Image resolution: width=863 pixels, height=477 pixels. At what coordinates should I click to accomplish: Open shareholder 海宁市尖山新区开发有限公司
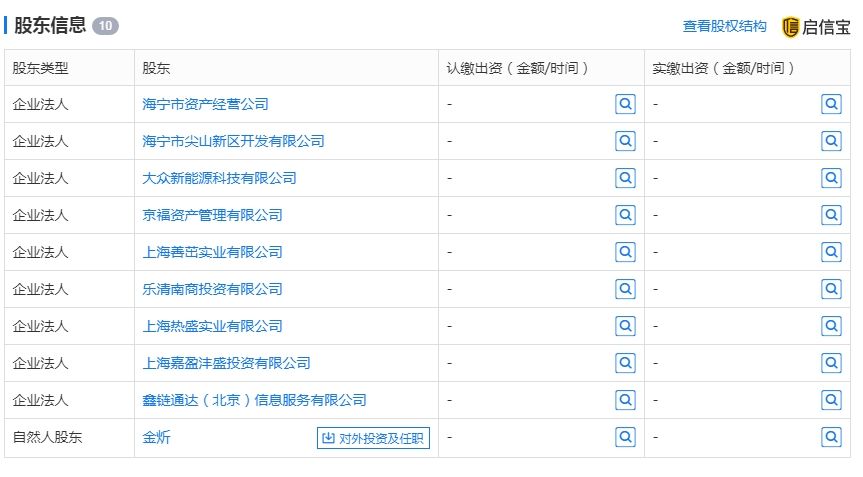233,141
